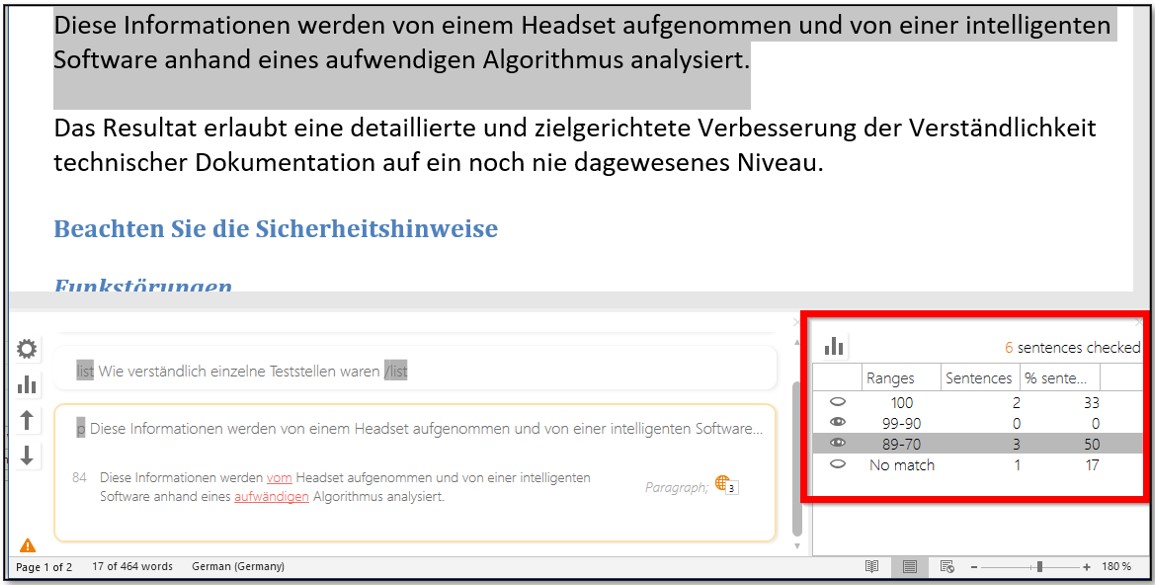Go to next sentence with down arrow

27,455
